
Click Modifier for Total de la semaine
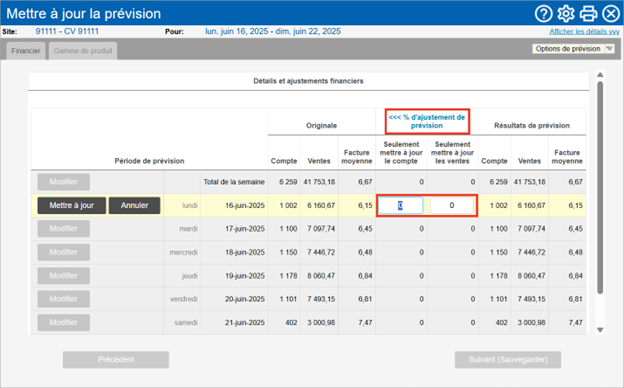point(64,182)
